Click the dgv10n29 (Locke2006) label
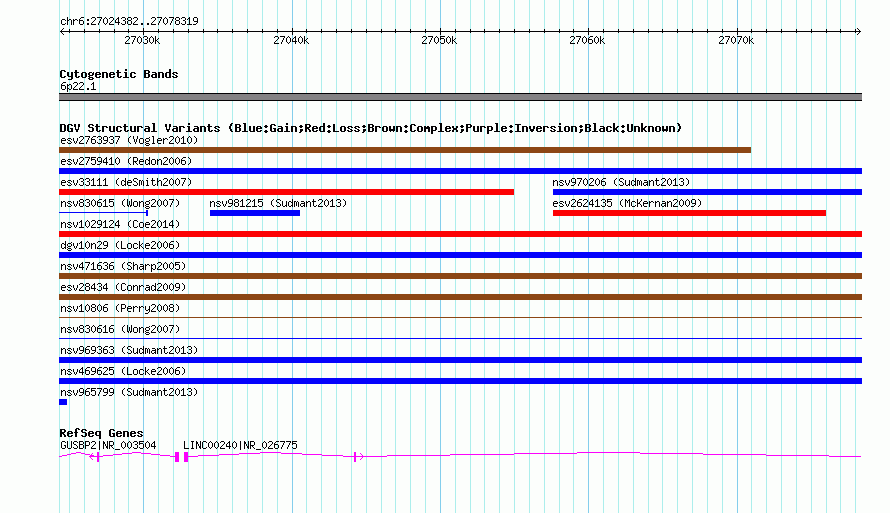 (x=120, y=245)
